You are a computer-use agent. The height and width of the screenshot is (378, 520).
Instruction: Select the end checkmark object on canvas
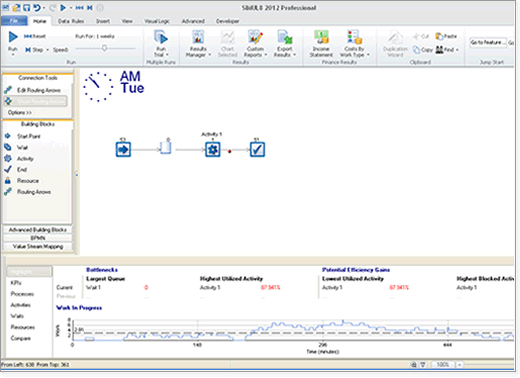tap(257, 149)
